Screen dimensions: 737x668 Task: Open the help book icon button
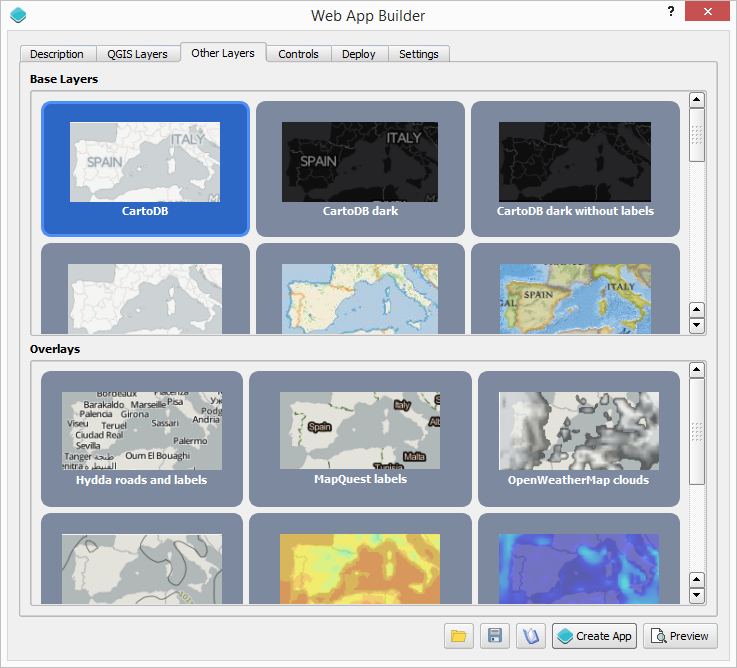pos(530,636)
